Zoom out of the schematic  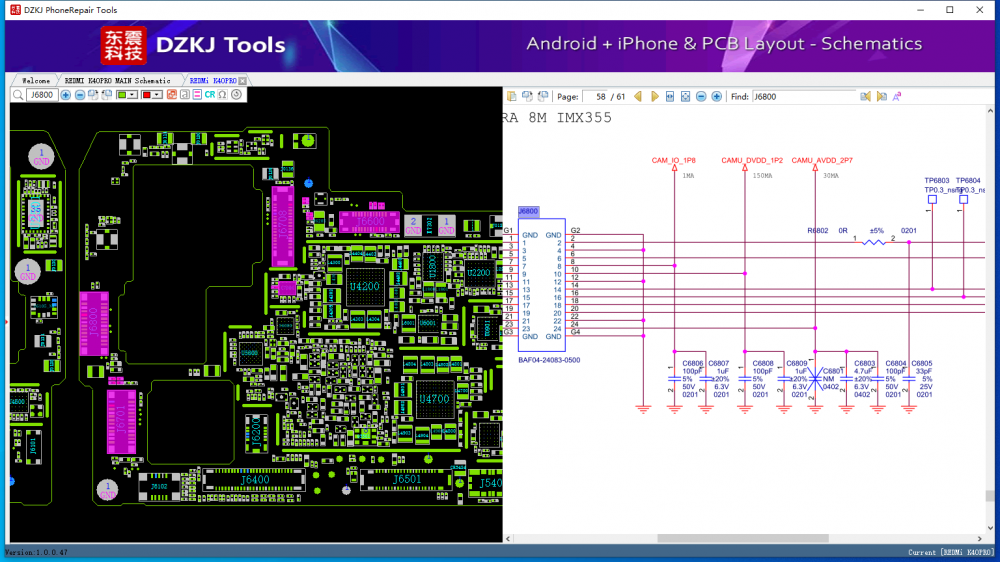[x=701, y=97]
